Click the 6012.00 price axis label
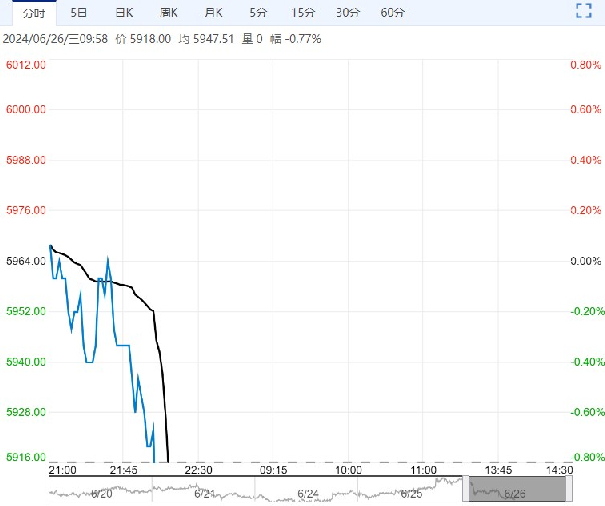The width and height of the screenshot is (605, 506). point(26,65)
